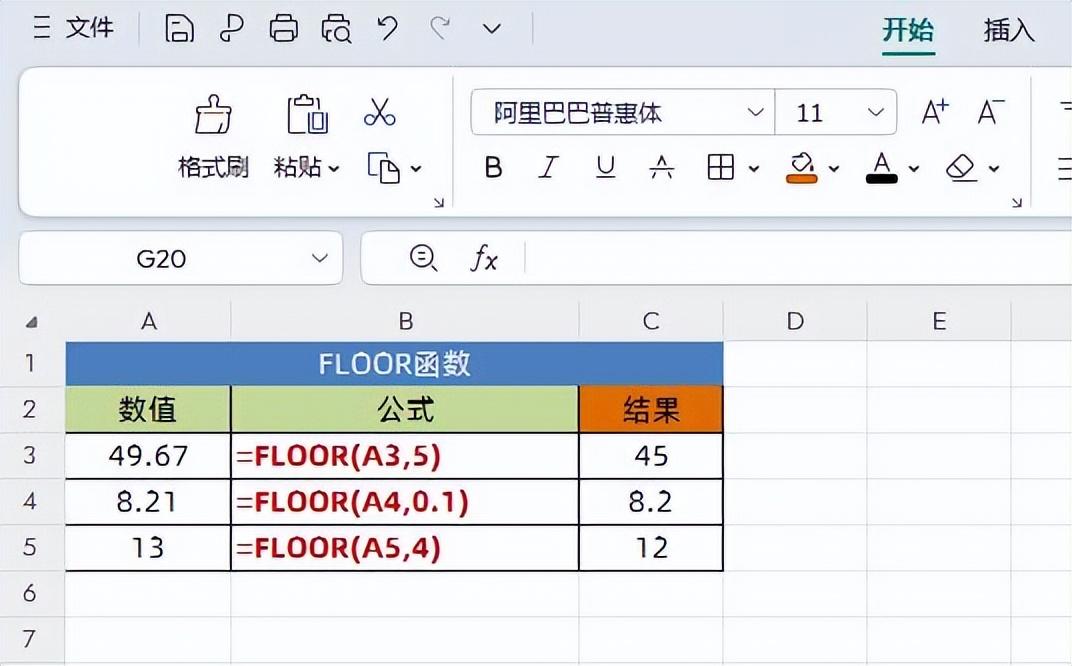The width and height of the screenshot is (1072, 666).
Task: Open the 文件 menu
Action: [74, 28]
